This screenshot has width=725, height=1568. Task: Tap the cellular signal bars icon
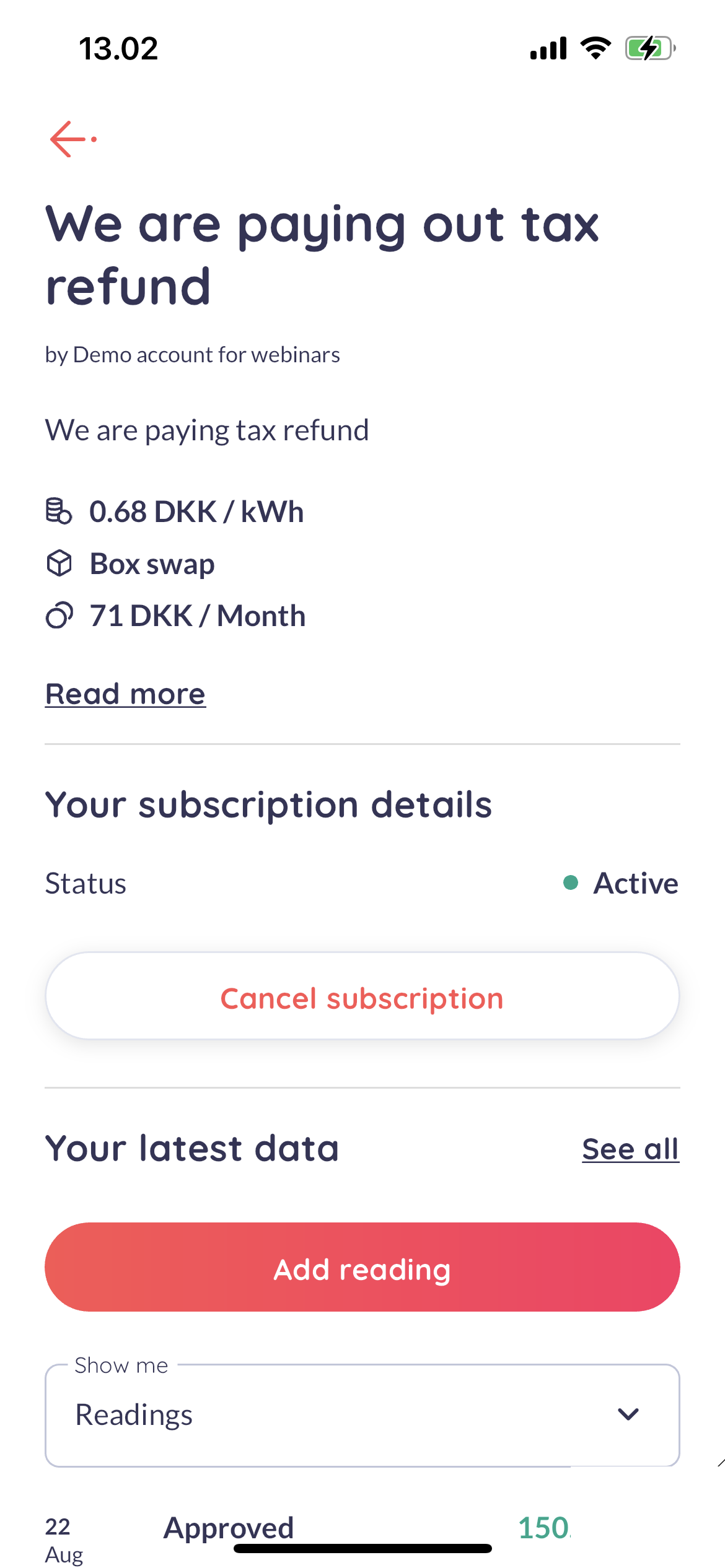coord(548,48)
